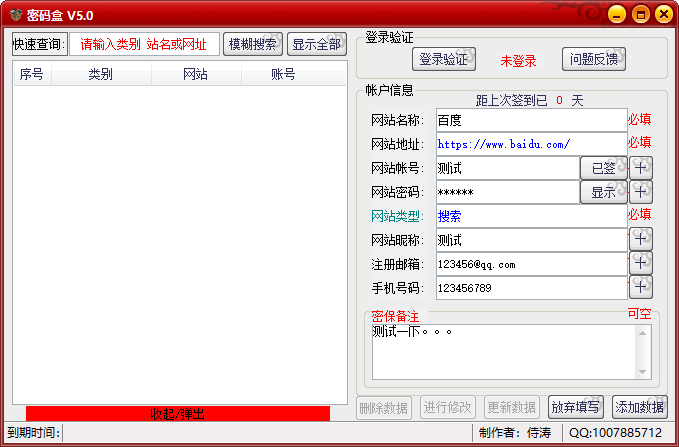Screen dimensions: 679x447
Task: Click the notes scrollbar up arrow
Action: 642,333
